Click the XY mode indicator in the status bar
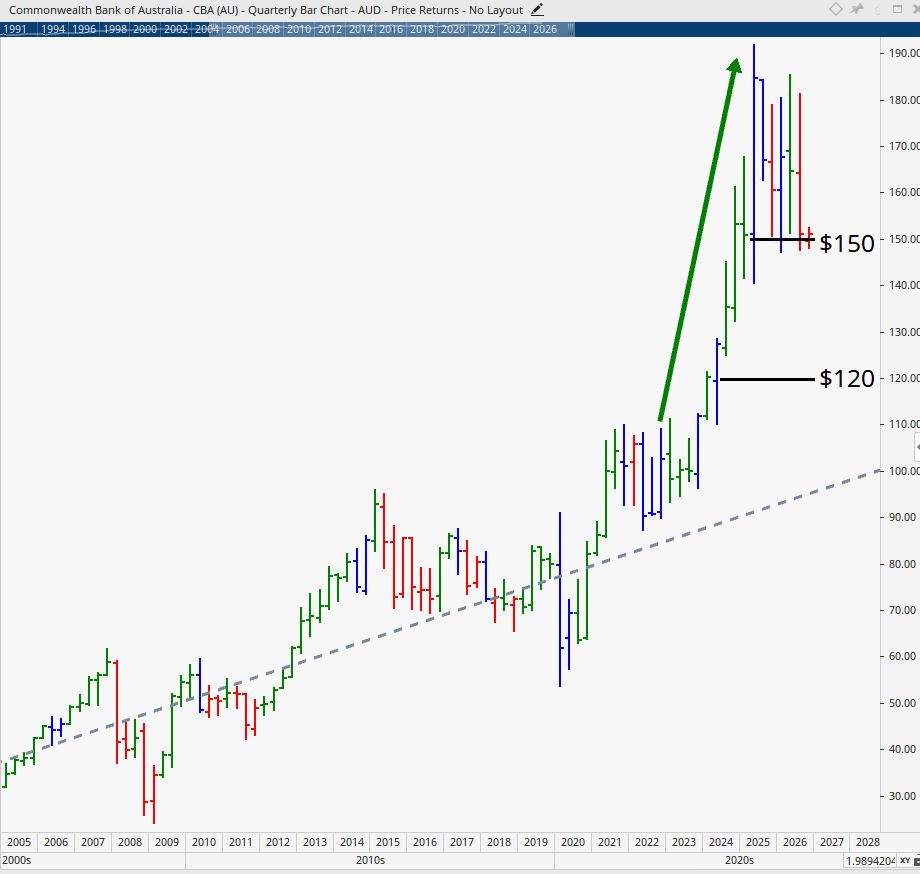920x874 pixels. tap(905, 861)
